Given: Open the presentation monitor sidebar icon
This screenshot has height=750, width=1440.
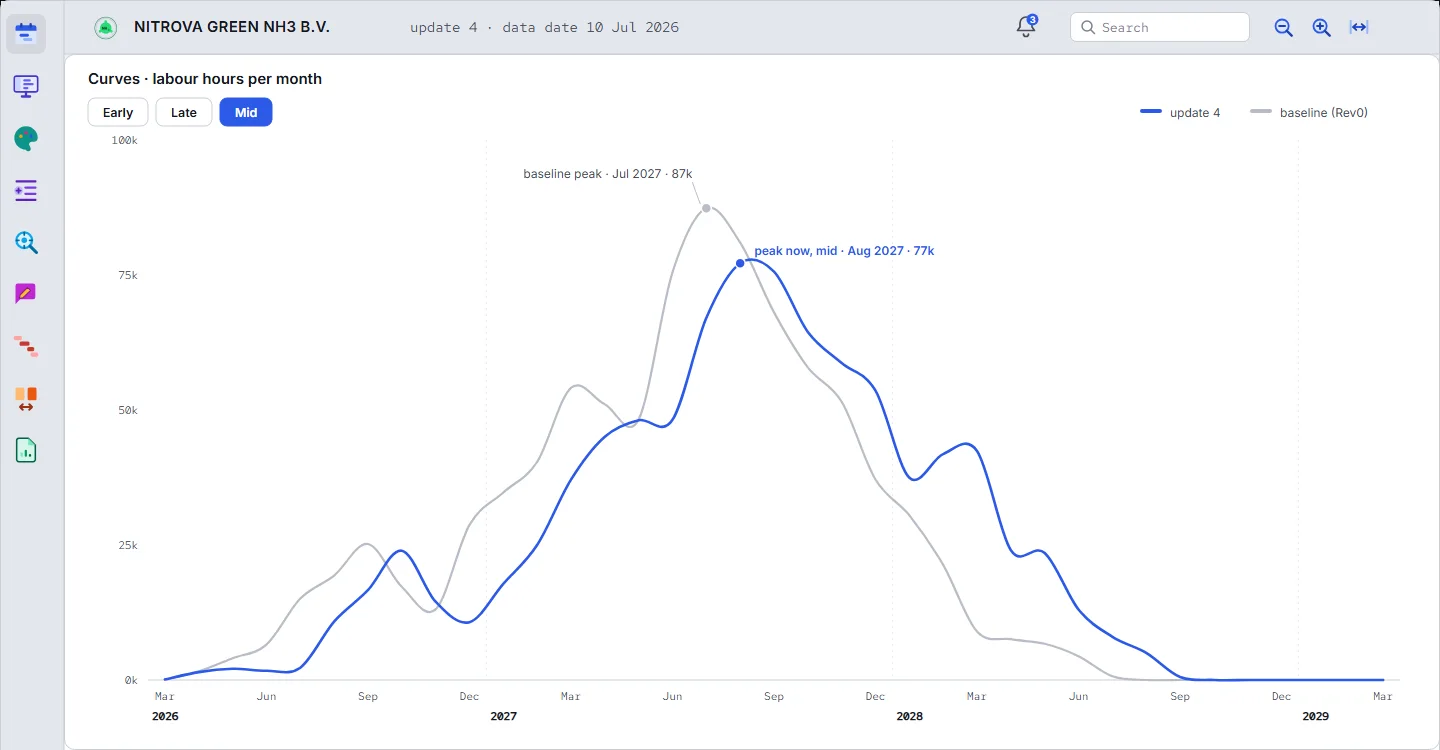Looking at the screenshot, I should coord(26,86).
